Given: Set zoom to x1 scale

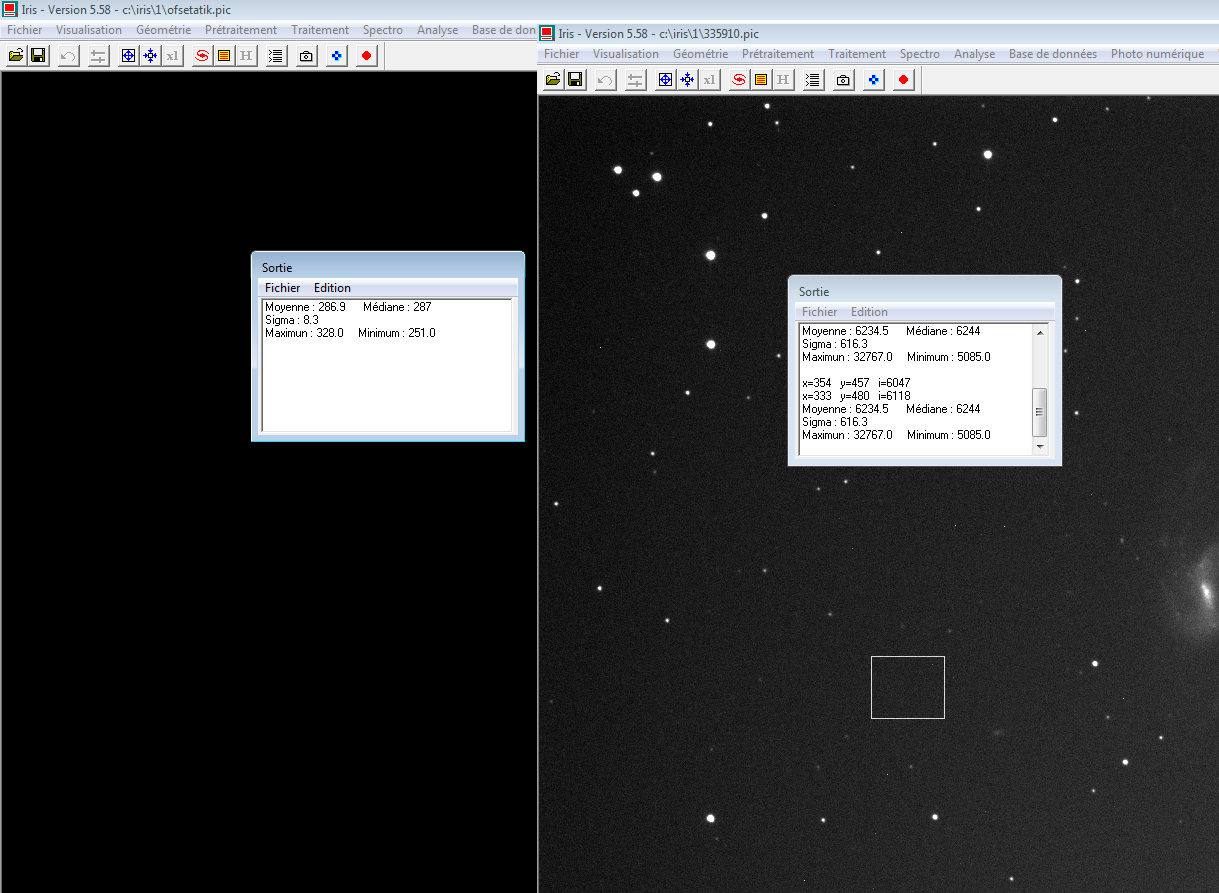Looking at the screenshot, I should pyautogui.click(x=172, y=55).
